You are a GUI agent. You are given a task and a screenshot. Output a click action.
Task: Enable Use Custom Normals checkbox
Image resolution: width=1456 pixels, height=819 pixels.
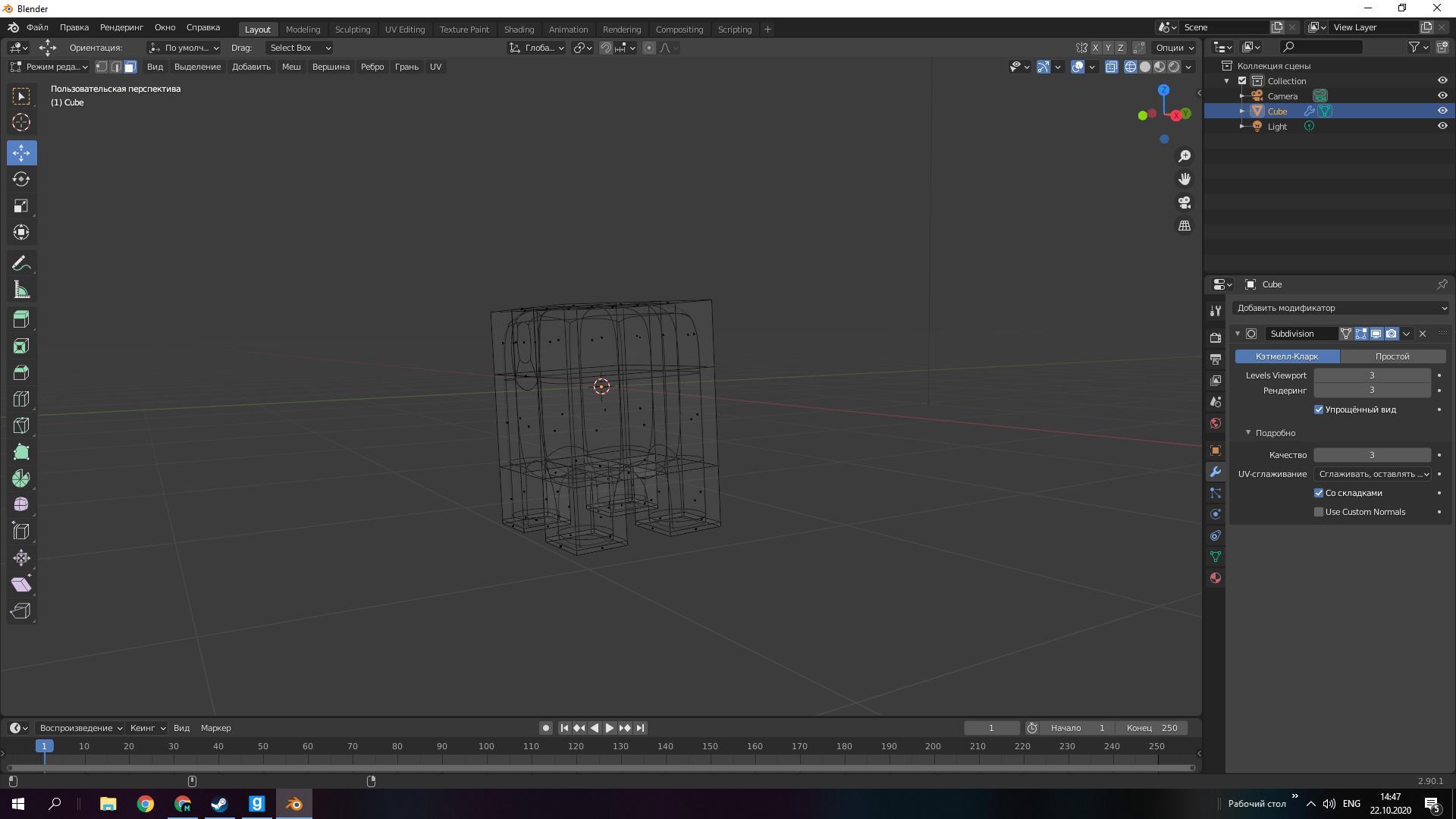[x=1319, y=512]
